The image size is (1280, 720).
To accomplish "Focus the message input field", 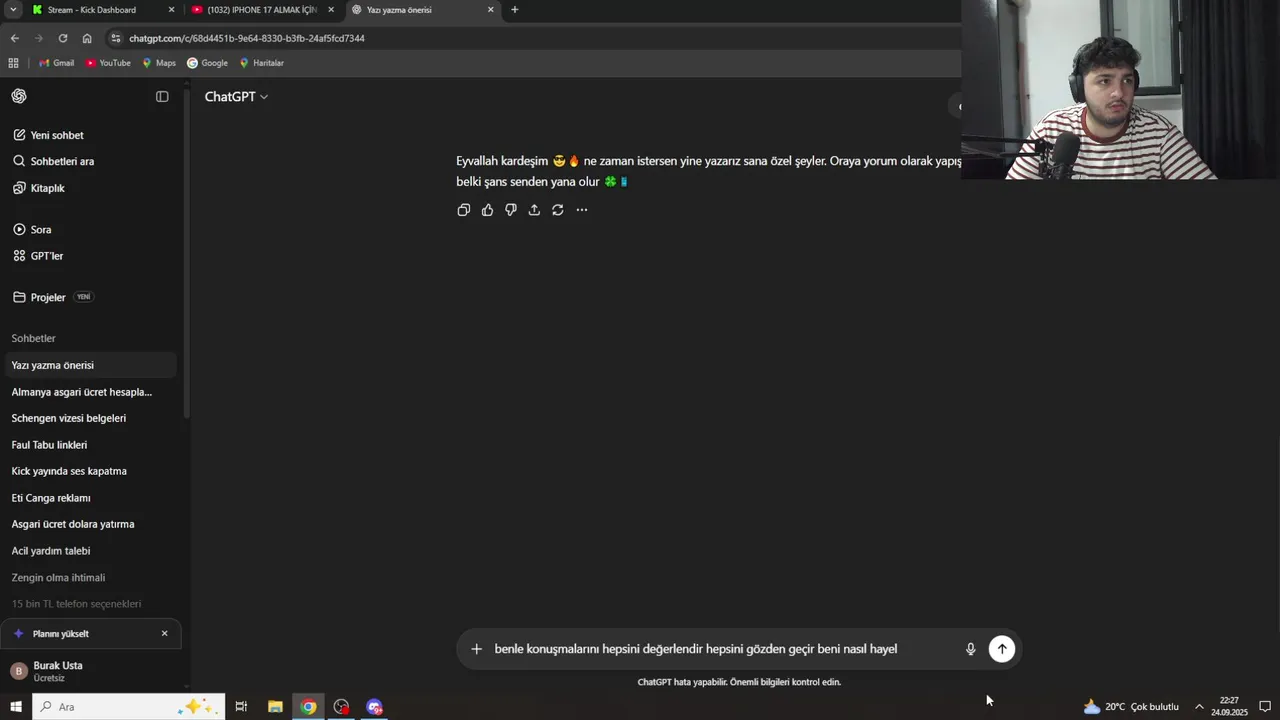I will 723,649.
